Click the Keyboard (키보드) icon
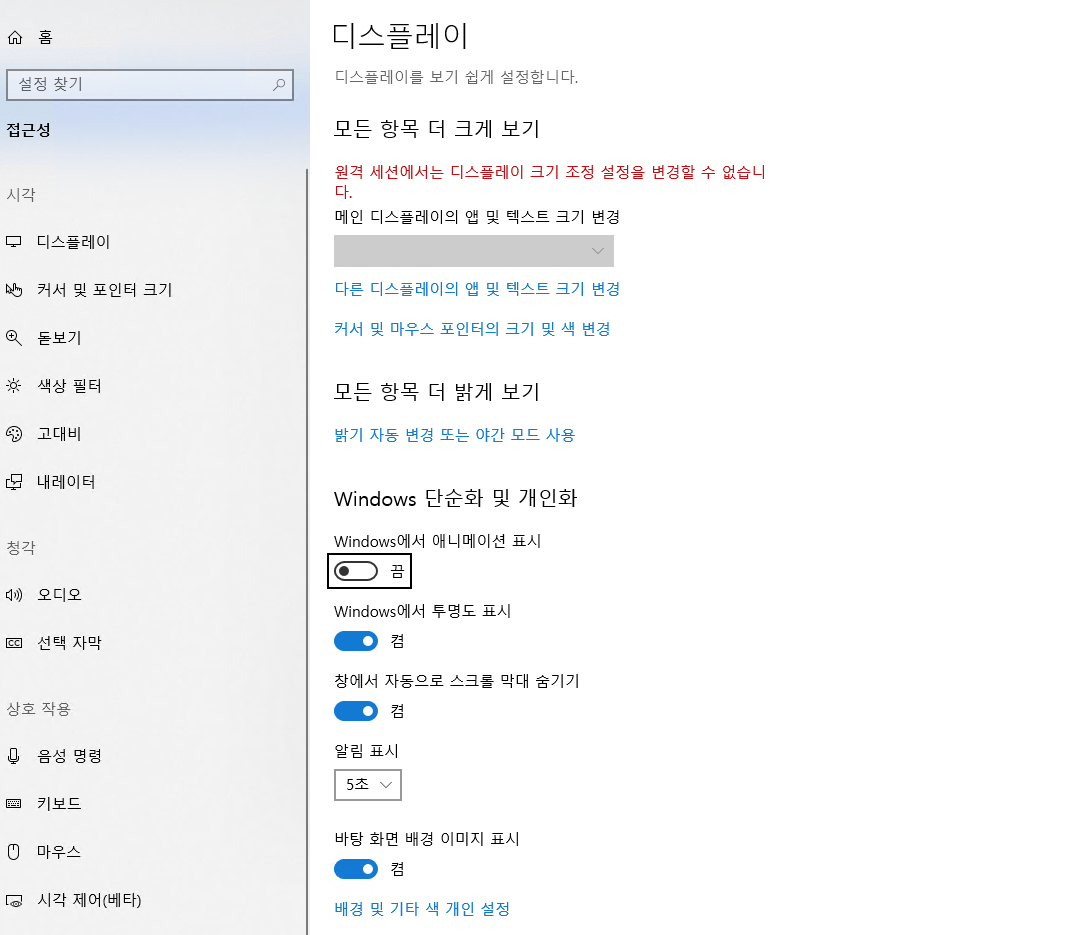 pos(14,804)
